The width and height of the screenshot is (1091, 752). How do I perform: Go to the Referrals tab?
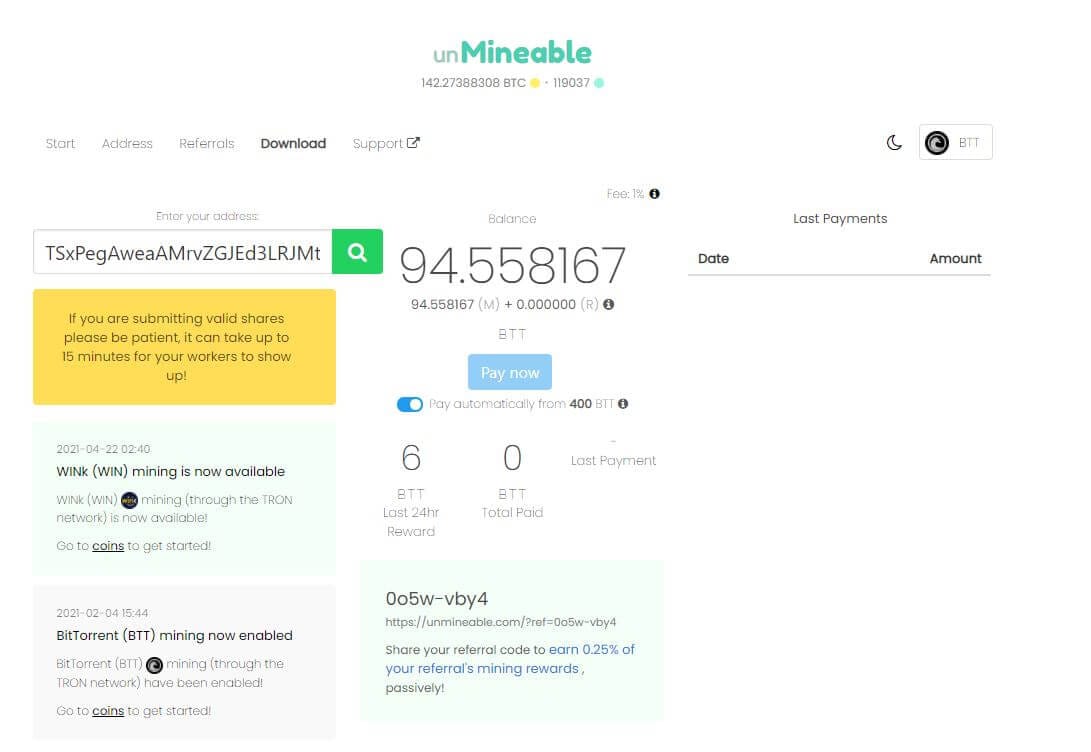tap(207, 143)
